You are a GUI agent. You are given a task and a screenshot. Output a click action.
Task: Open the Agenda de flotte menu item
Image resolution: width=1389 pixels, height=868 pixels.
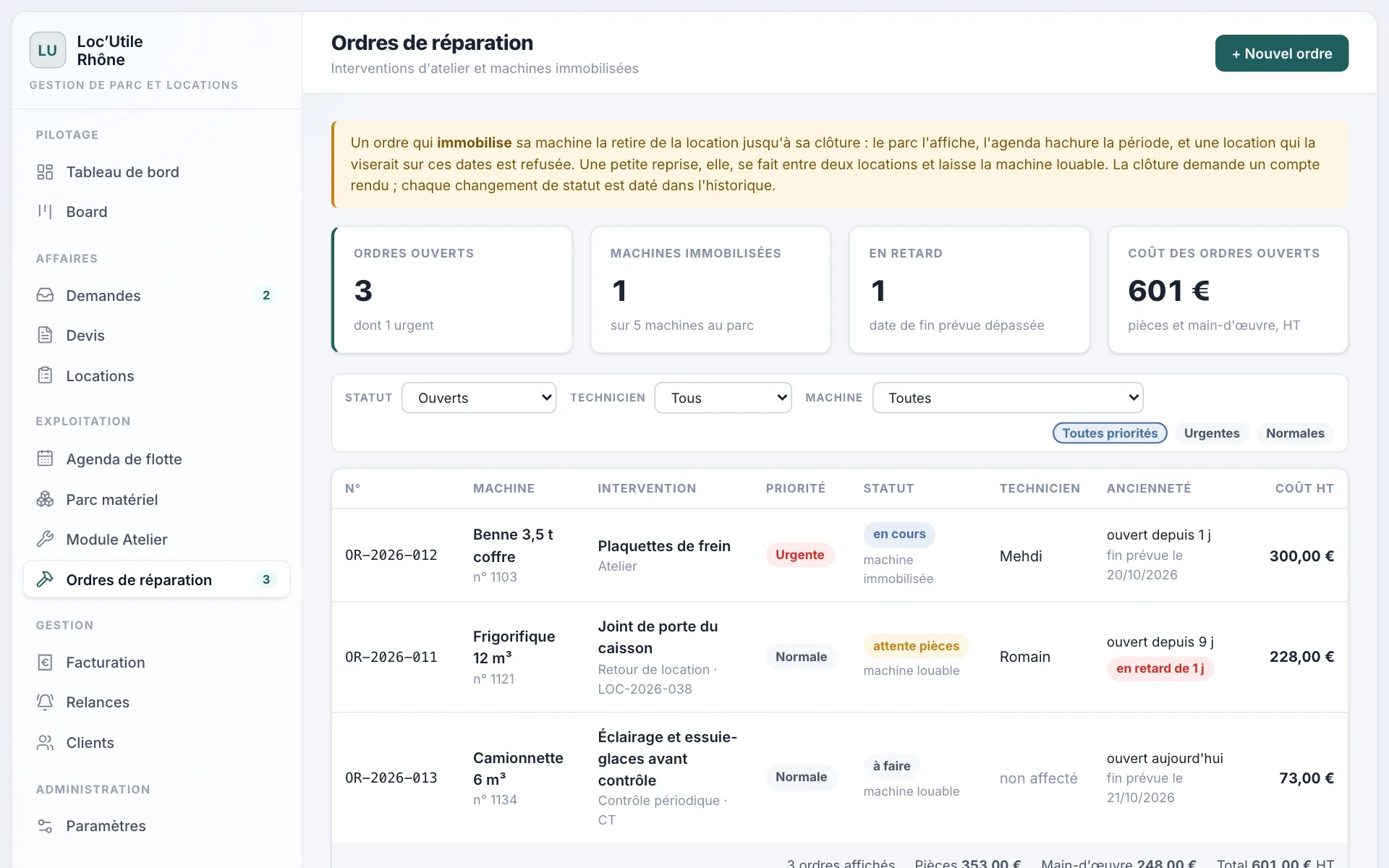[x=157, y=459]
